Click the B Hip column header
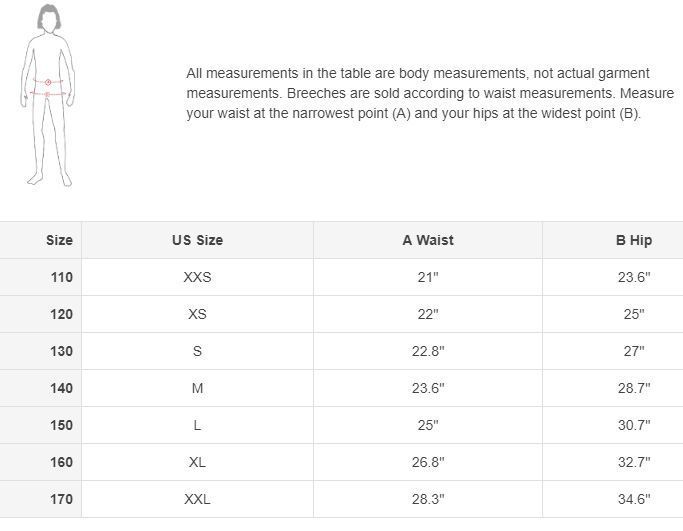 pyautogui.click(x=633, y=240)
